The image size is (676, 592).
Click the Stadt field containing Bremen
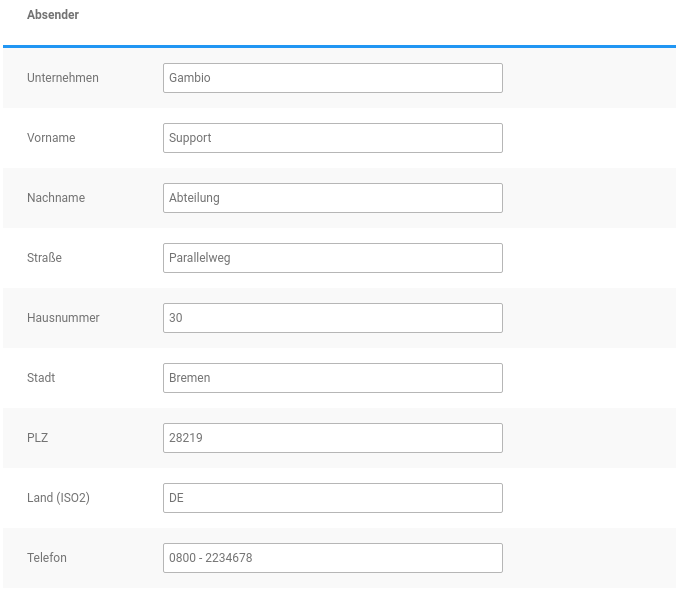tap(332, 378)
